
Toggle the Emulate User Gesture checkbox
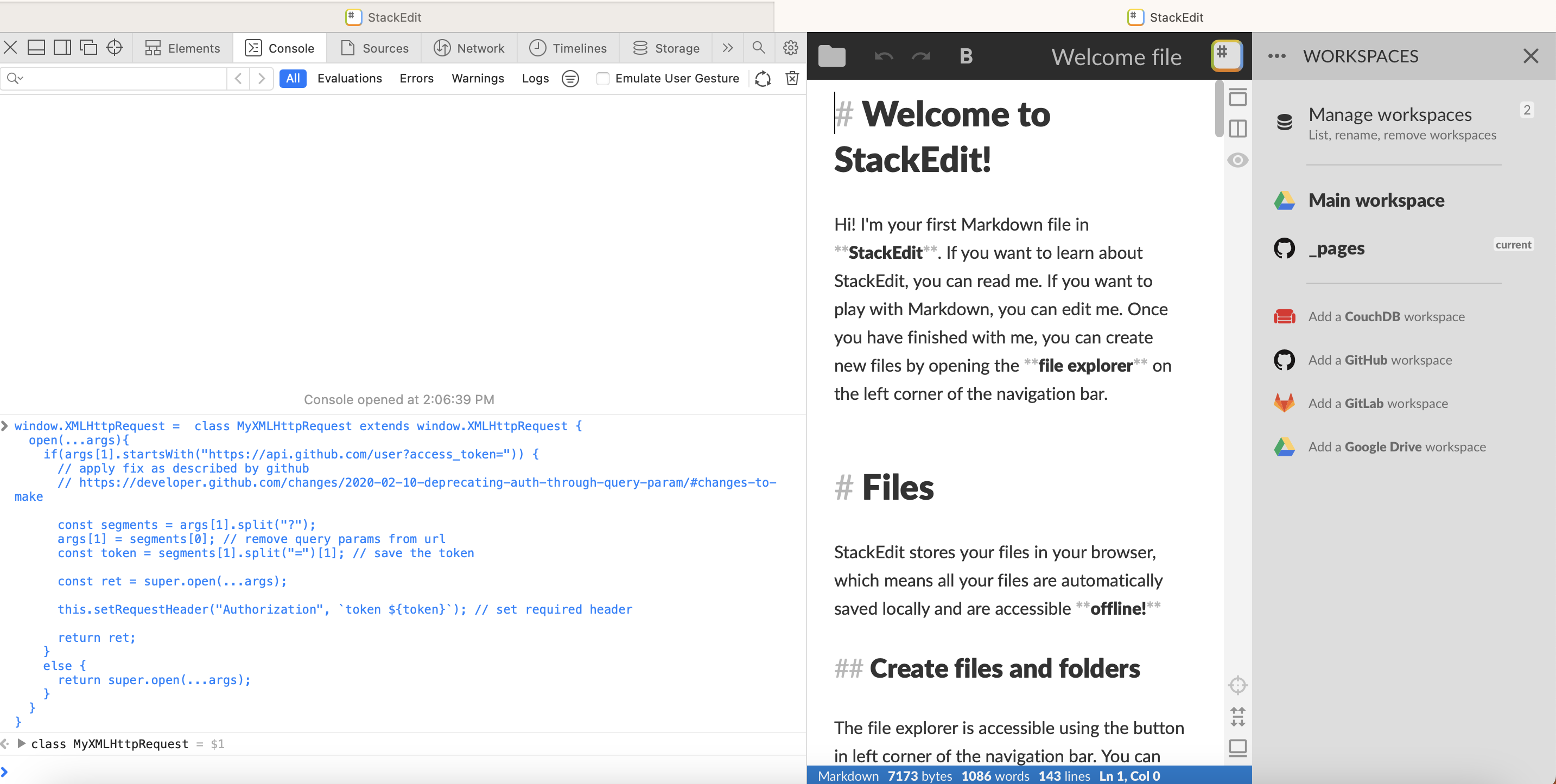click(x=602, y=79)
